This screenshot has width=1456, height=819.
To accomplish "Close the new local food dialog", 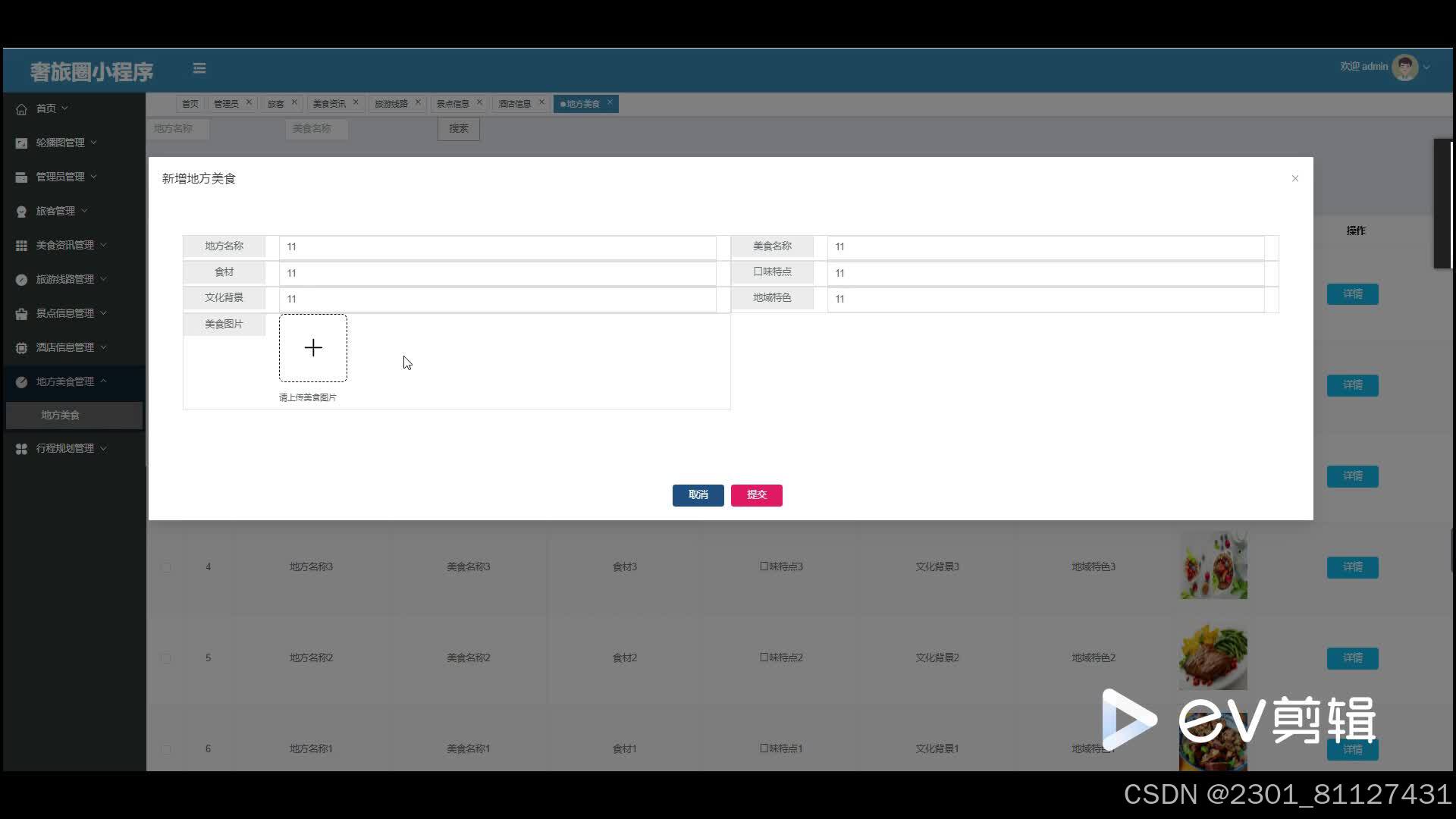I will [1294, 179].
